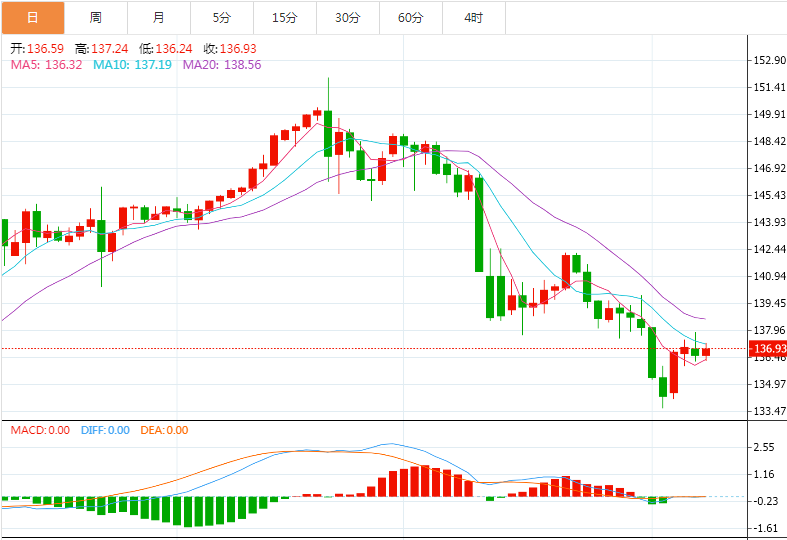Open the 30分 interval tab

click(x=348, y=18)
